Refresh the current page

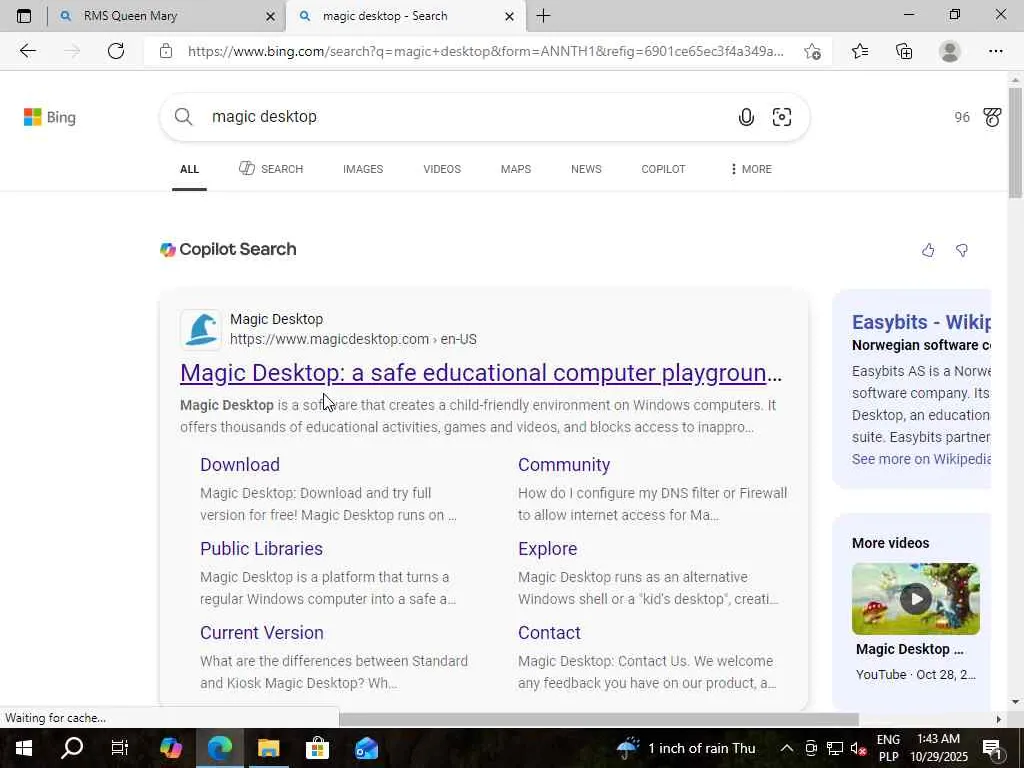(x=116, y=51)
